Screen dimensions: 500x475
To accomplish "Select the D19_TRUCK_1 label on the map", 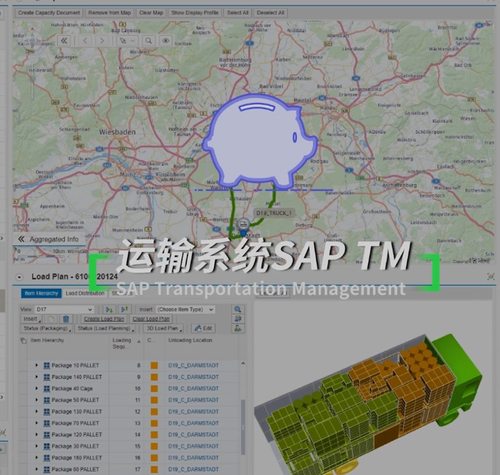I will pyautogui.click(x=274, y=213).
